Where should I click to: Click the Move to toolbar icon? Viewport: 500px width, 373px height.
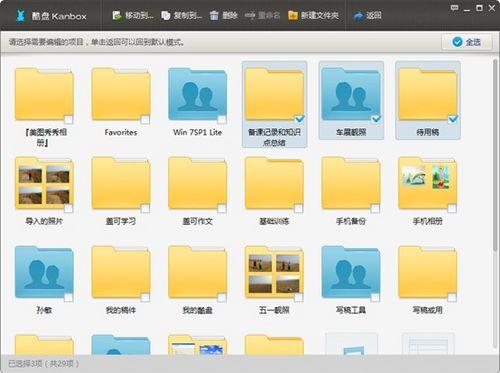coord(117,15)
